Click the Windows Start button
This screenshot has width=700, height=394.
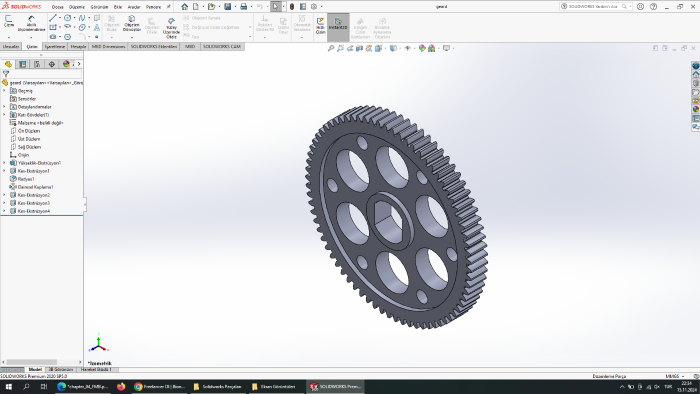(x=8, y=386)
